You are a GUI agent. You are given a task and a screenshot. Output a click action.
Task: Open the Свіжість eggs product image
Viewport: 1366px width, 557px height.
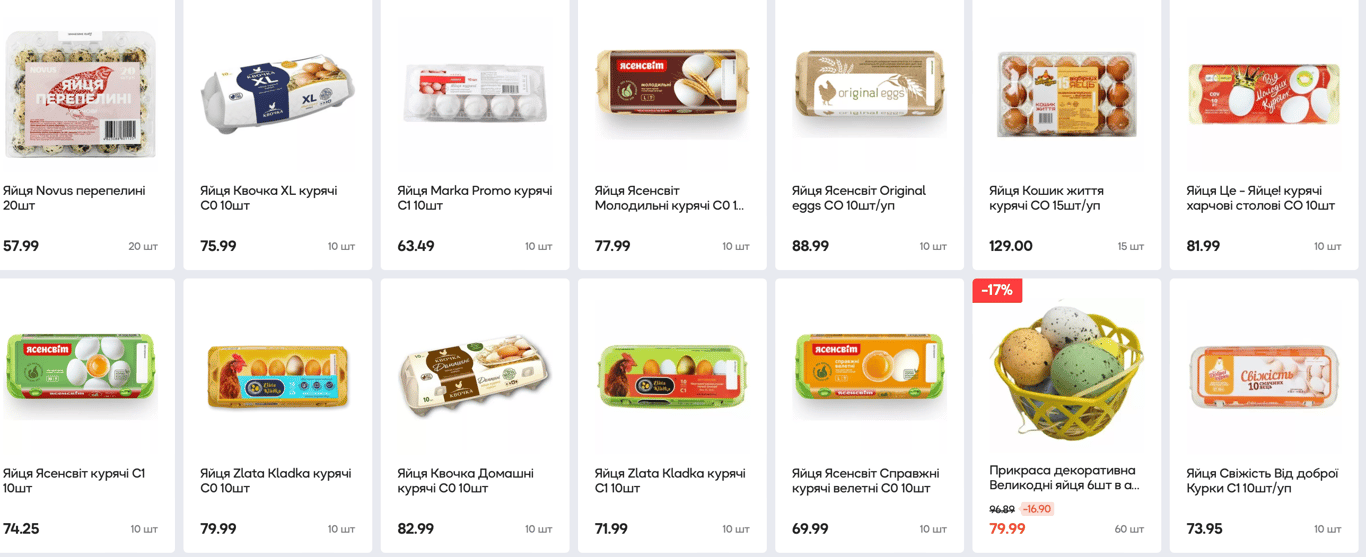click(1264, 376)
